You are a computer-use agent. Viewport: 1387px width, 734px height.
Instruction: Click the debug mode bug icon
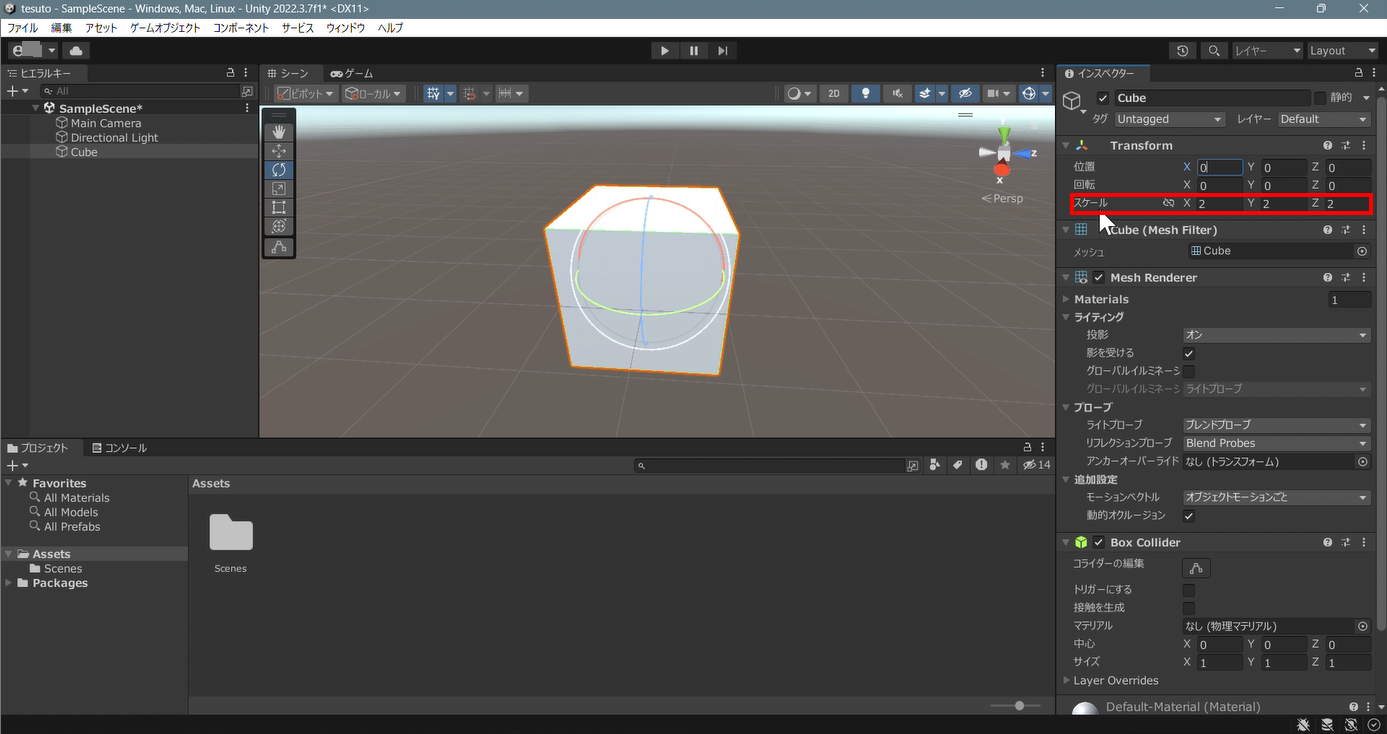coord(1304,725)
